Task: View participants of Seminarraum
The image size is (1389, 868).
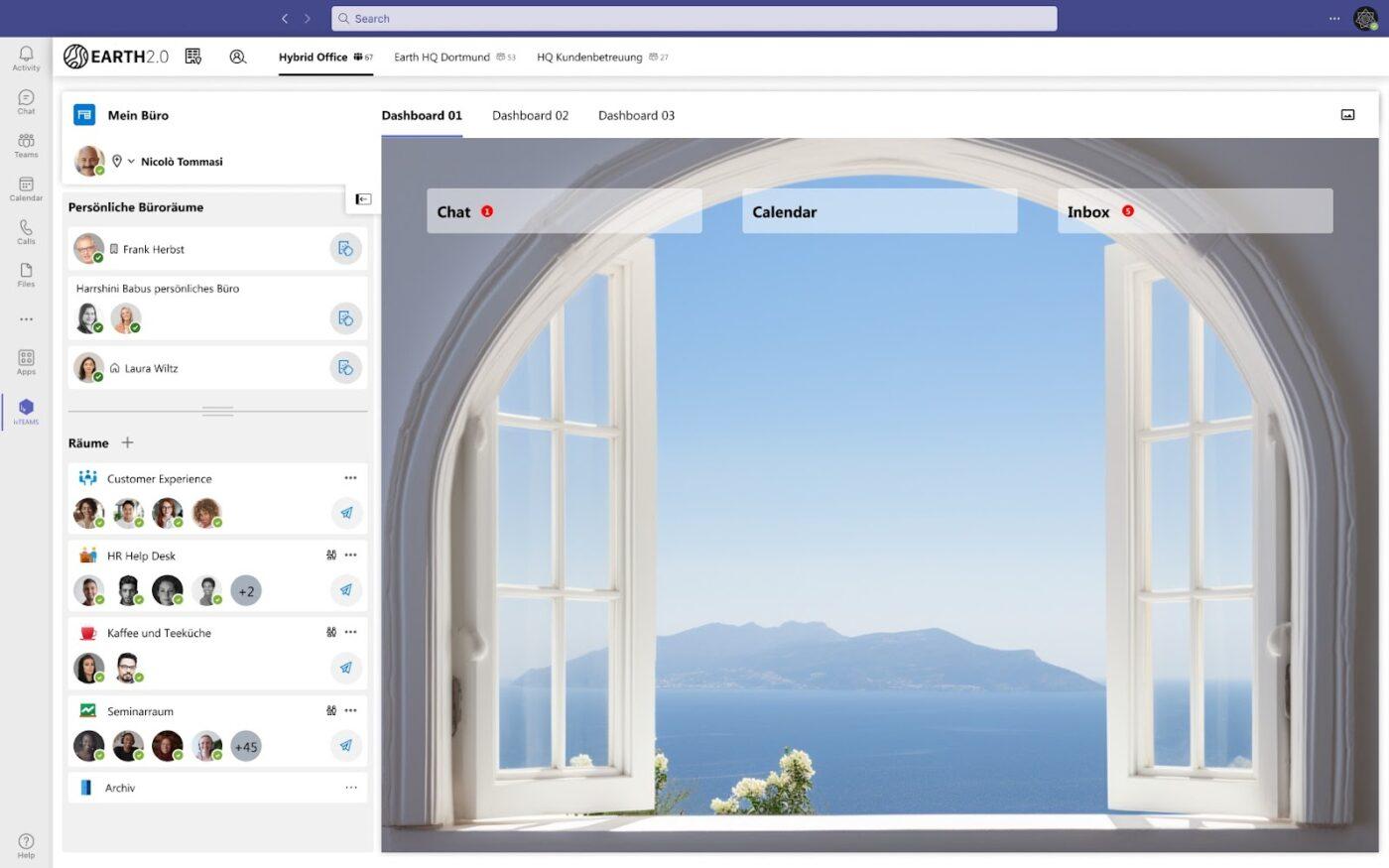Action: point(331,710)
